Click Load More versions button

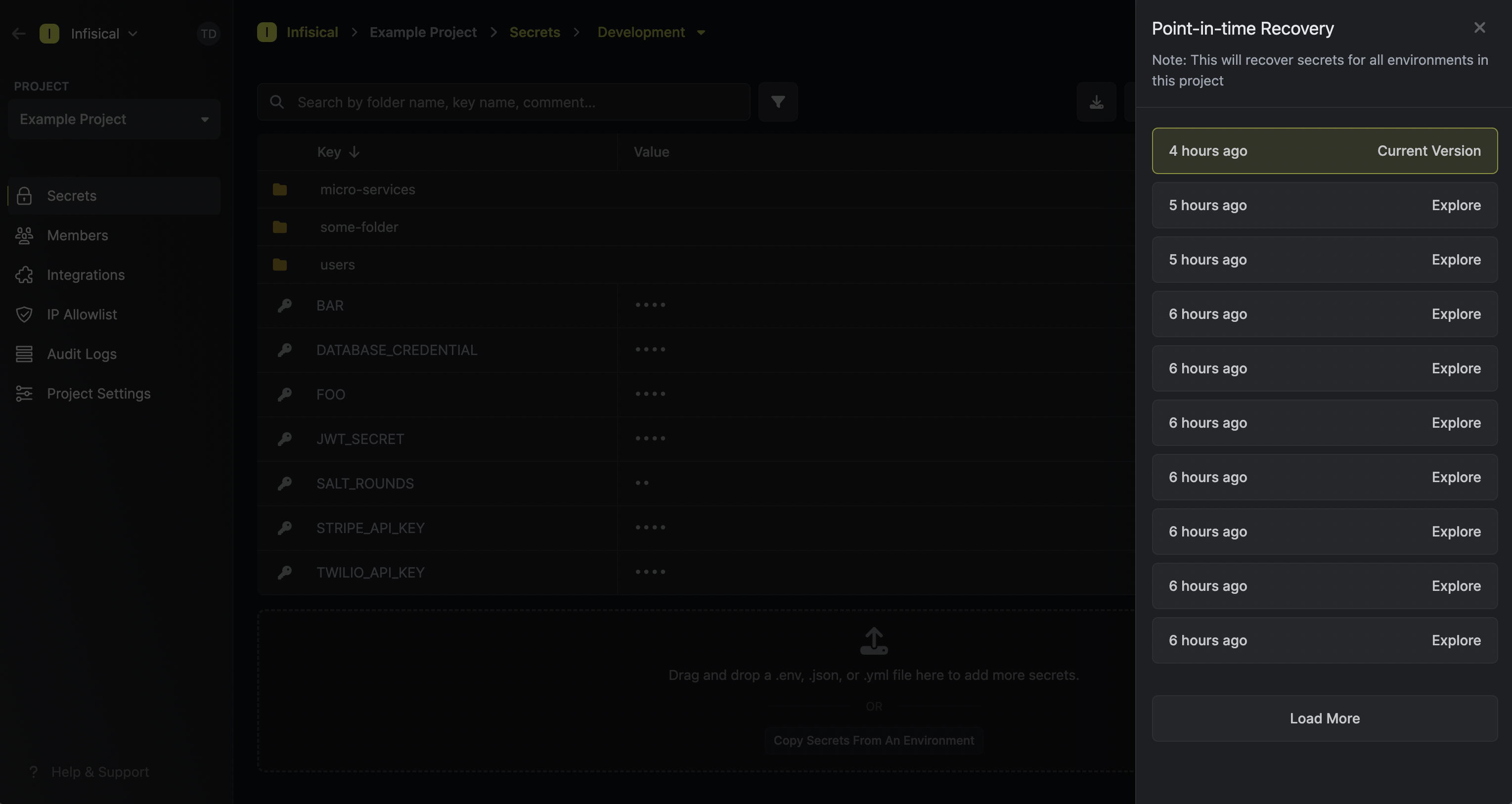[1324, 718]
